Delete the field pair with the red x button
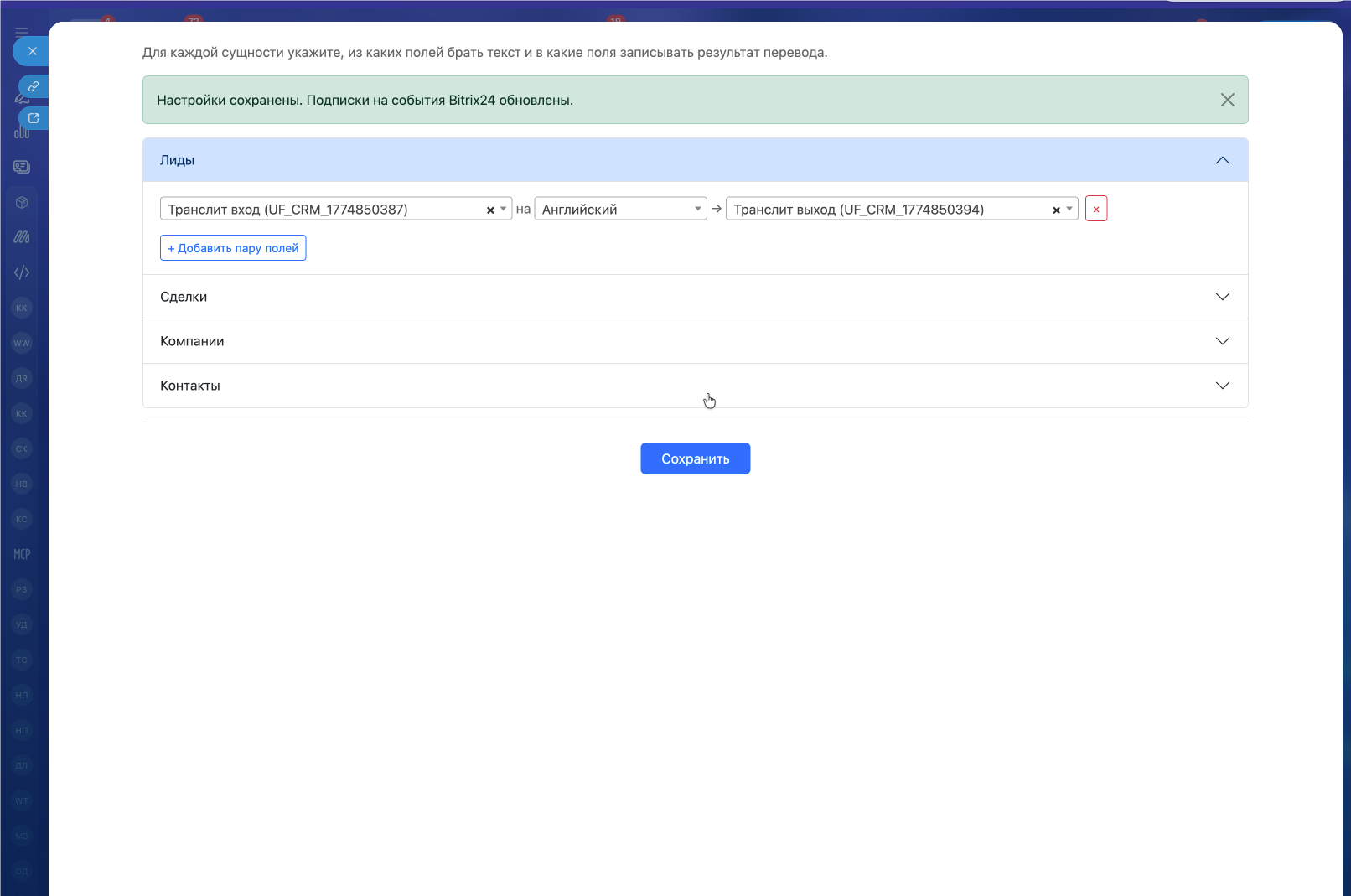The height and width of the screenshot is (896, 1351). [x=1096, y=209]
